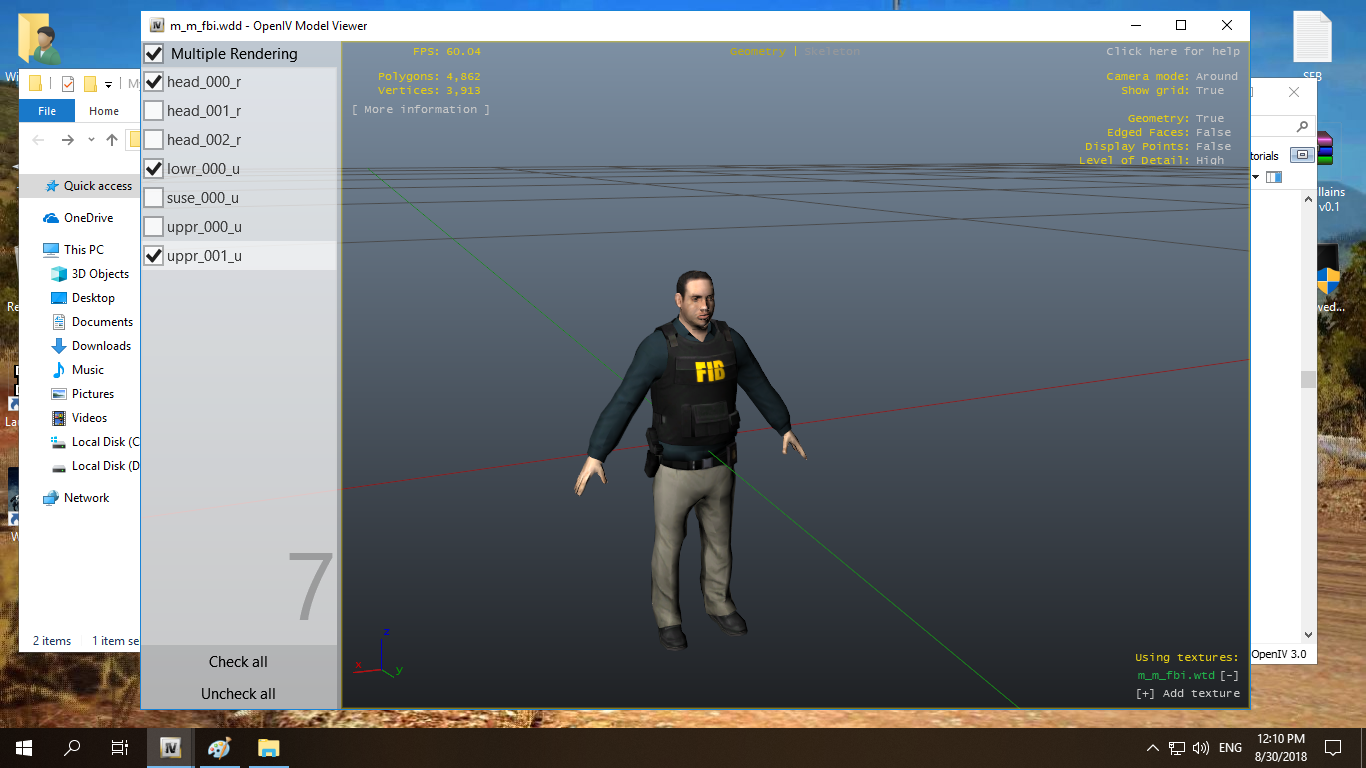Click the Uncheck all button
This screenshot has height=768, width=1366.
238,694
